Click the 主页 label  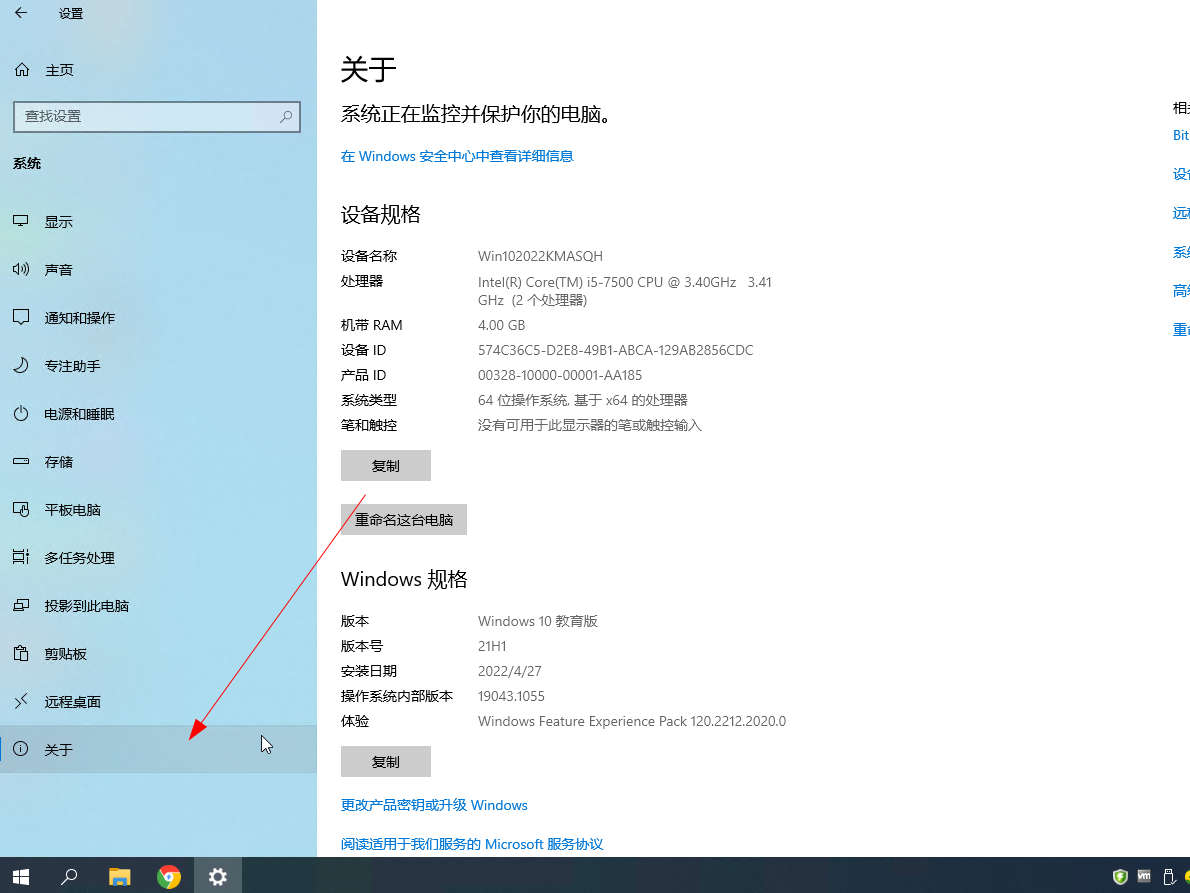[x=59, y=70]
